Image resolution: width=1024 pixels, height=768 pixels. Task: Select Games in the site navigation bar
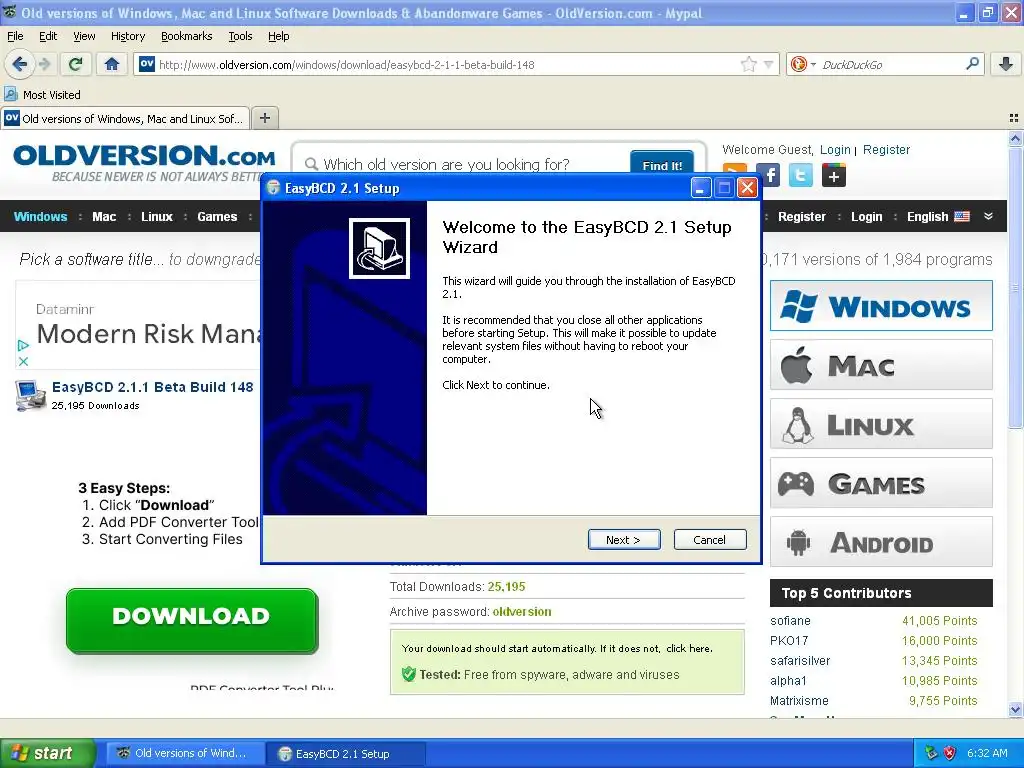217,217
